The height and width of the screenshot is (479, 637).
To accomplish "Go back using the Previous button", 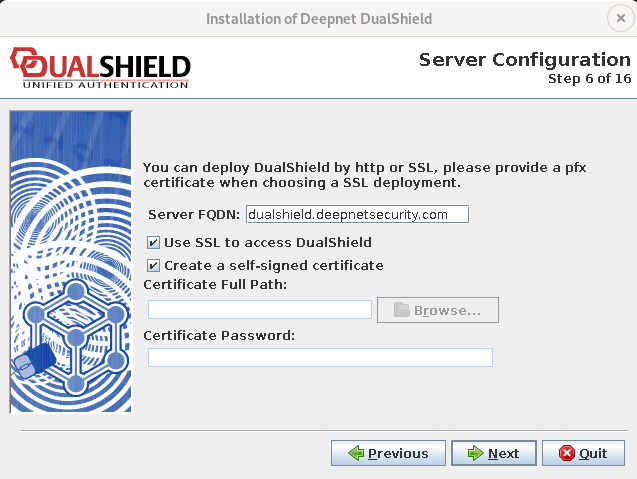I will (387, 453).
